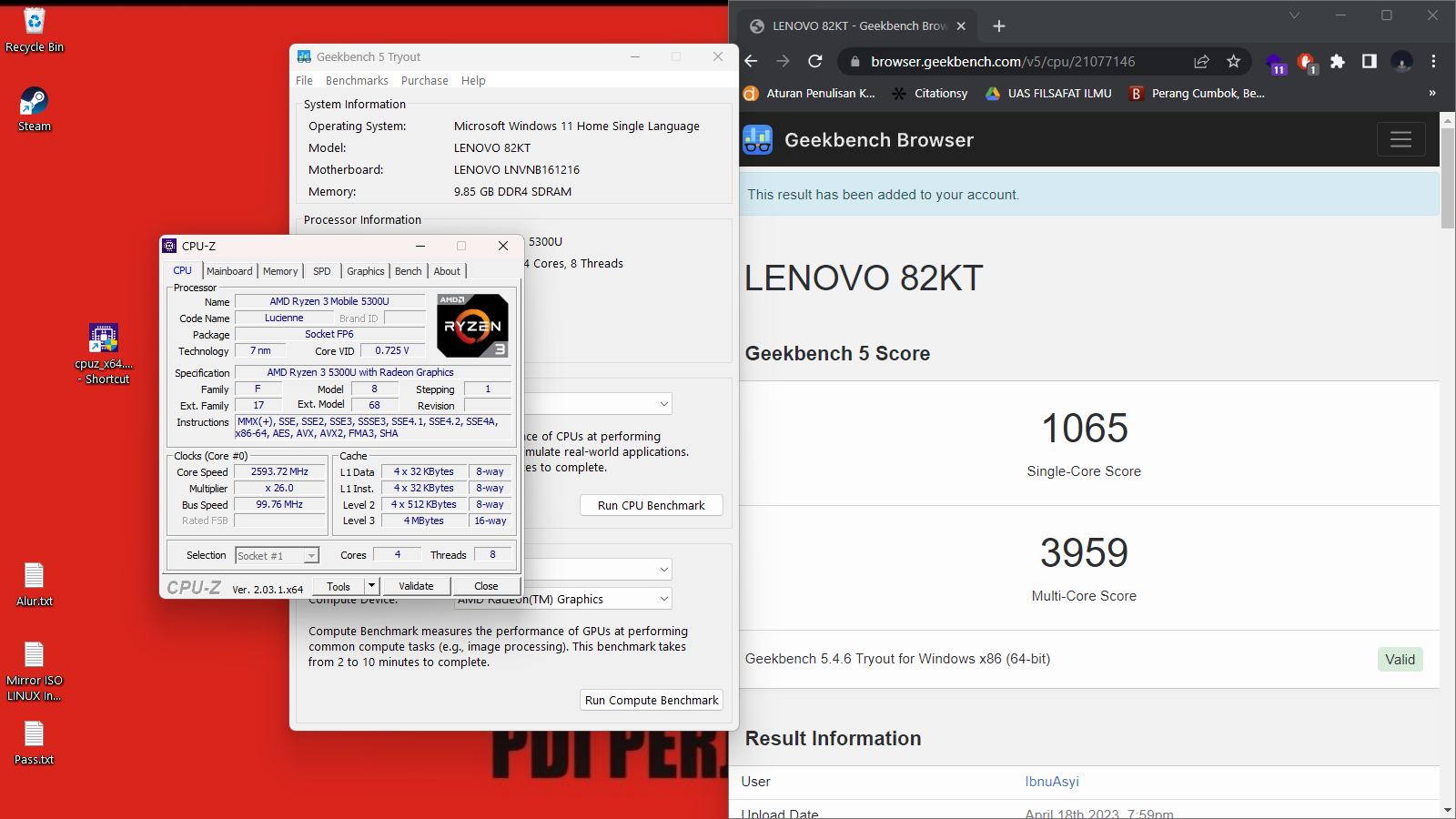
Task: Open the Recycle Bin desktop icon
Action: (35, 30)
